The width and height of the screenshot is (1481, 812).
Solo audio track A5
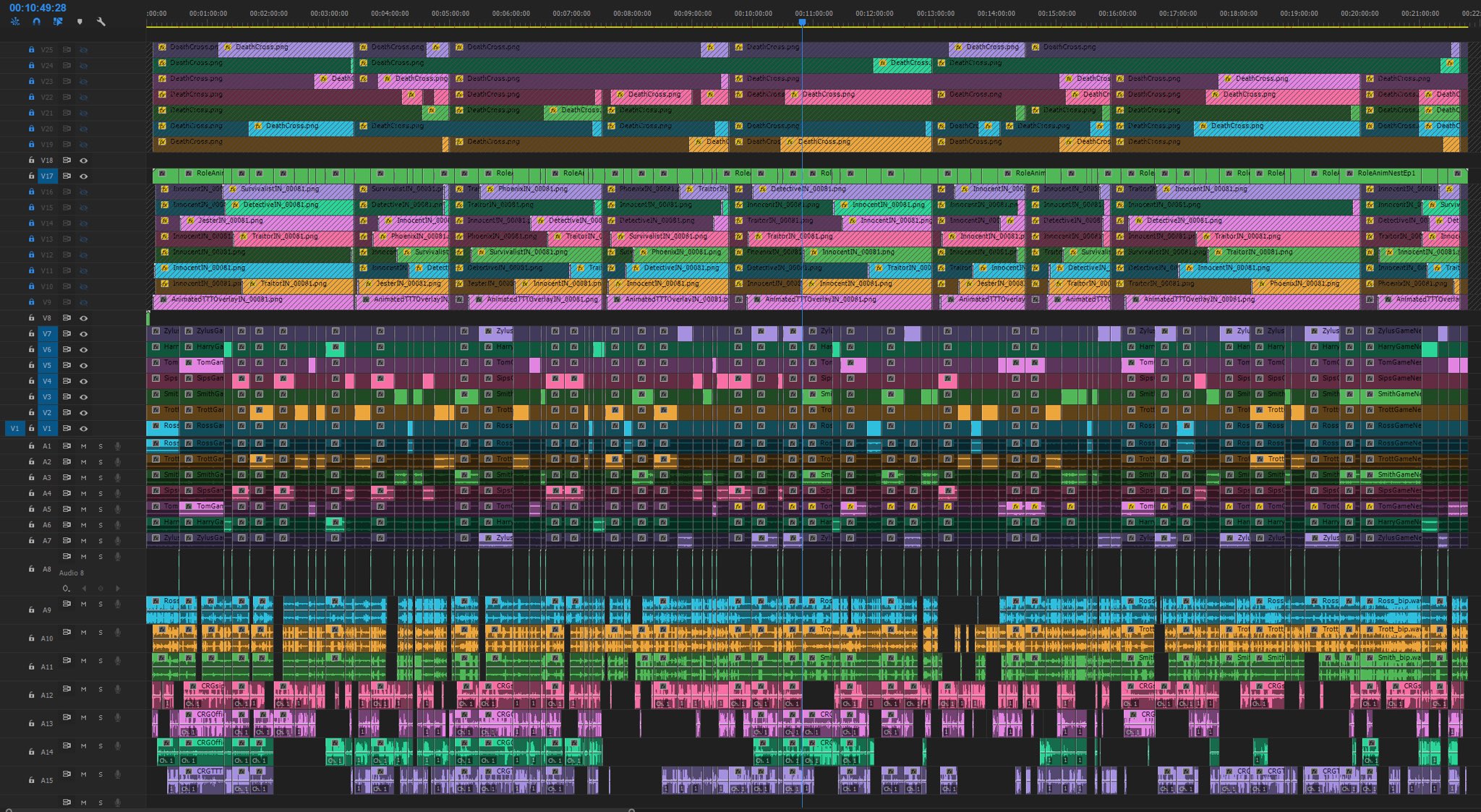click(x=101, y=509)
